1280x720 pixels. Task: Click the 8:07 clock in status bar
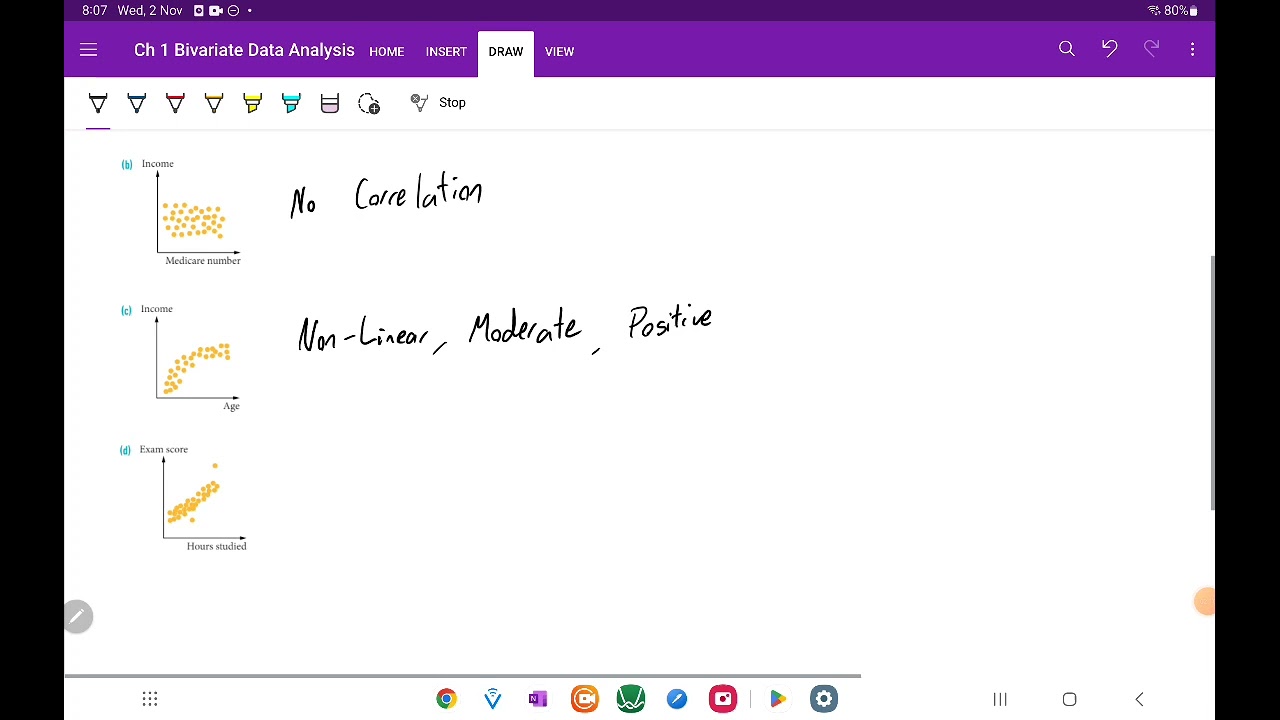click(x=95, y=10)
